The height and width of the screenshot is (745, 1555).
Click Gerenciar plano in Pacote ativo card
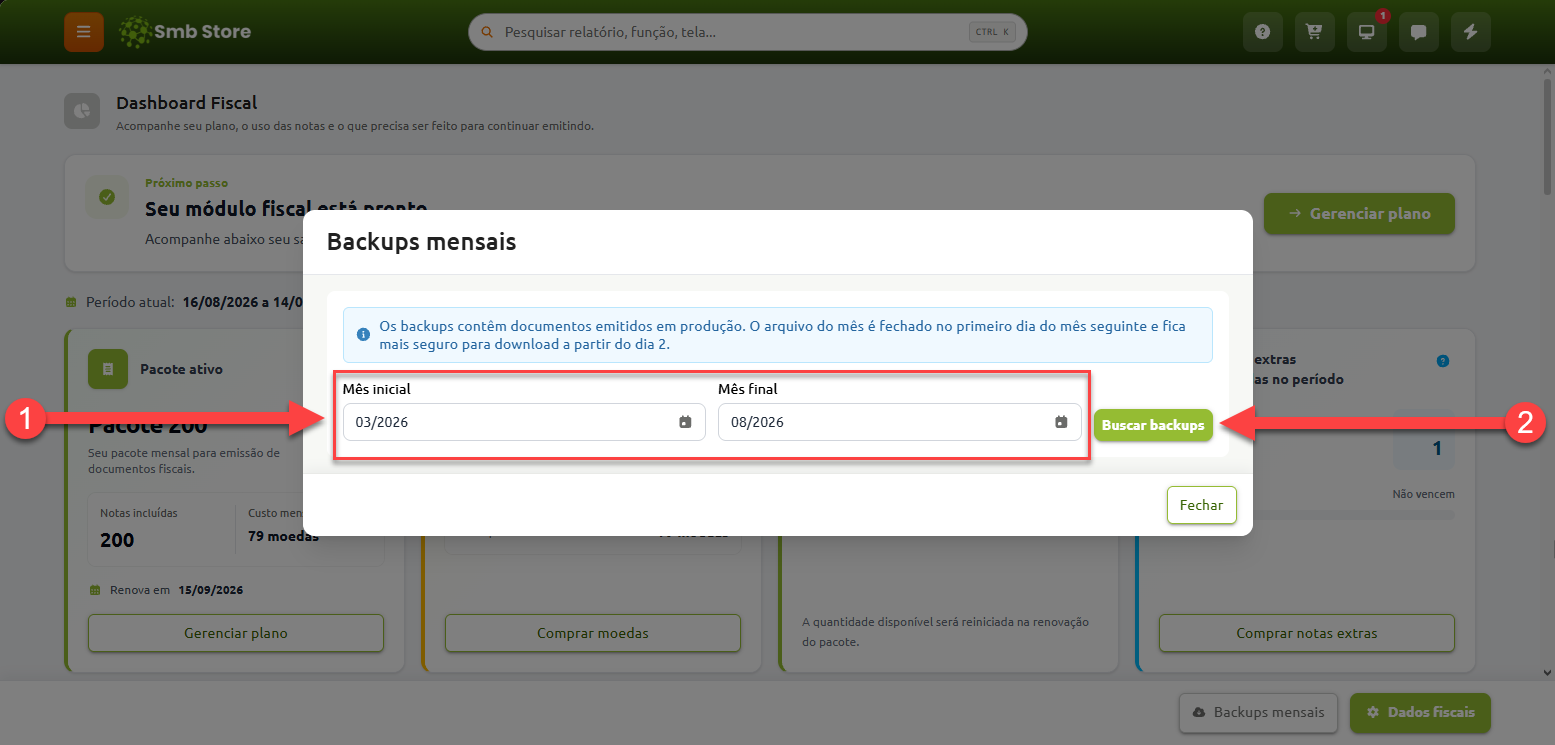(x=236, y=633)
